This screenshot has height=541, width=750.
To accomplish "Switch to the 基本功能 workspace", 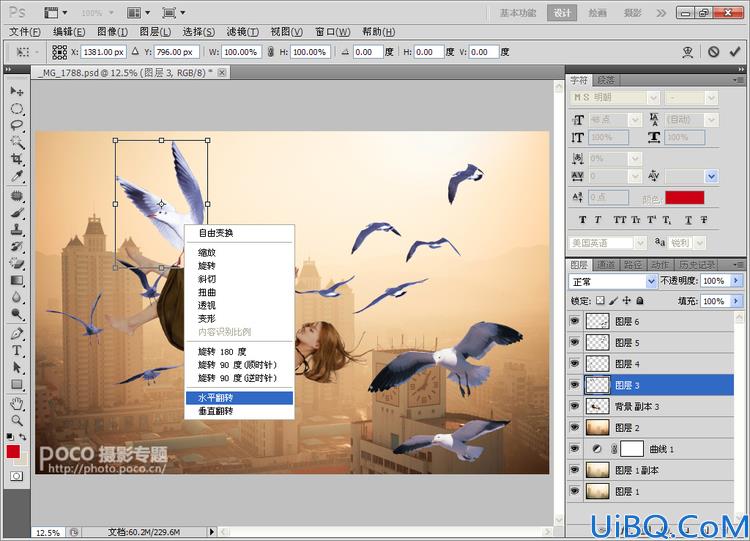I will pos(518,13).
